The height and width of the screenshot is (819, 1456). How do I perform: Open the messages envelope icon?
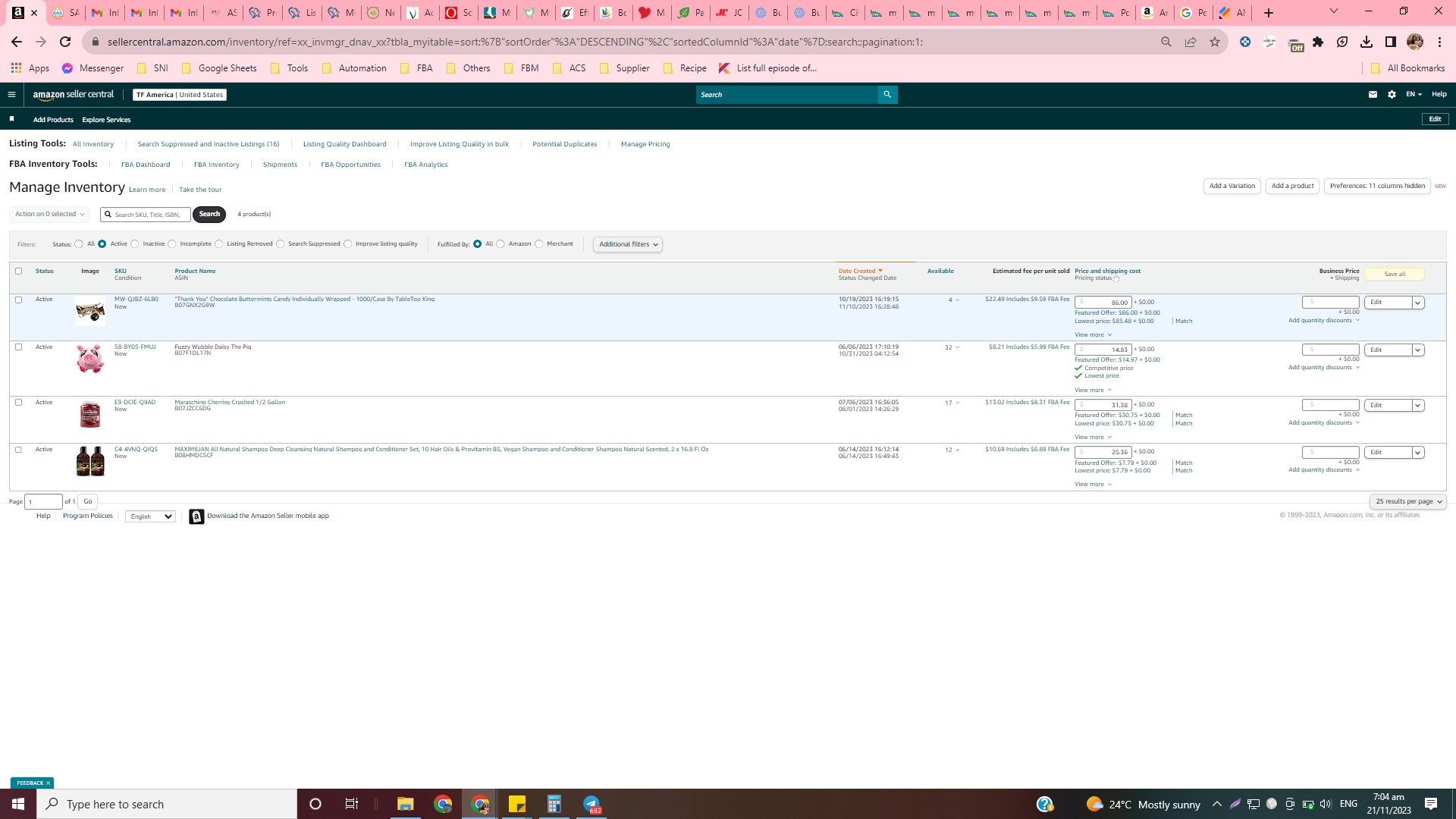click(x=1373, y=95)
